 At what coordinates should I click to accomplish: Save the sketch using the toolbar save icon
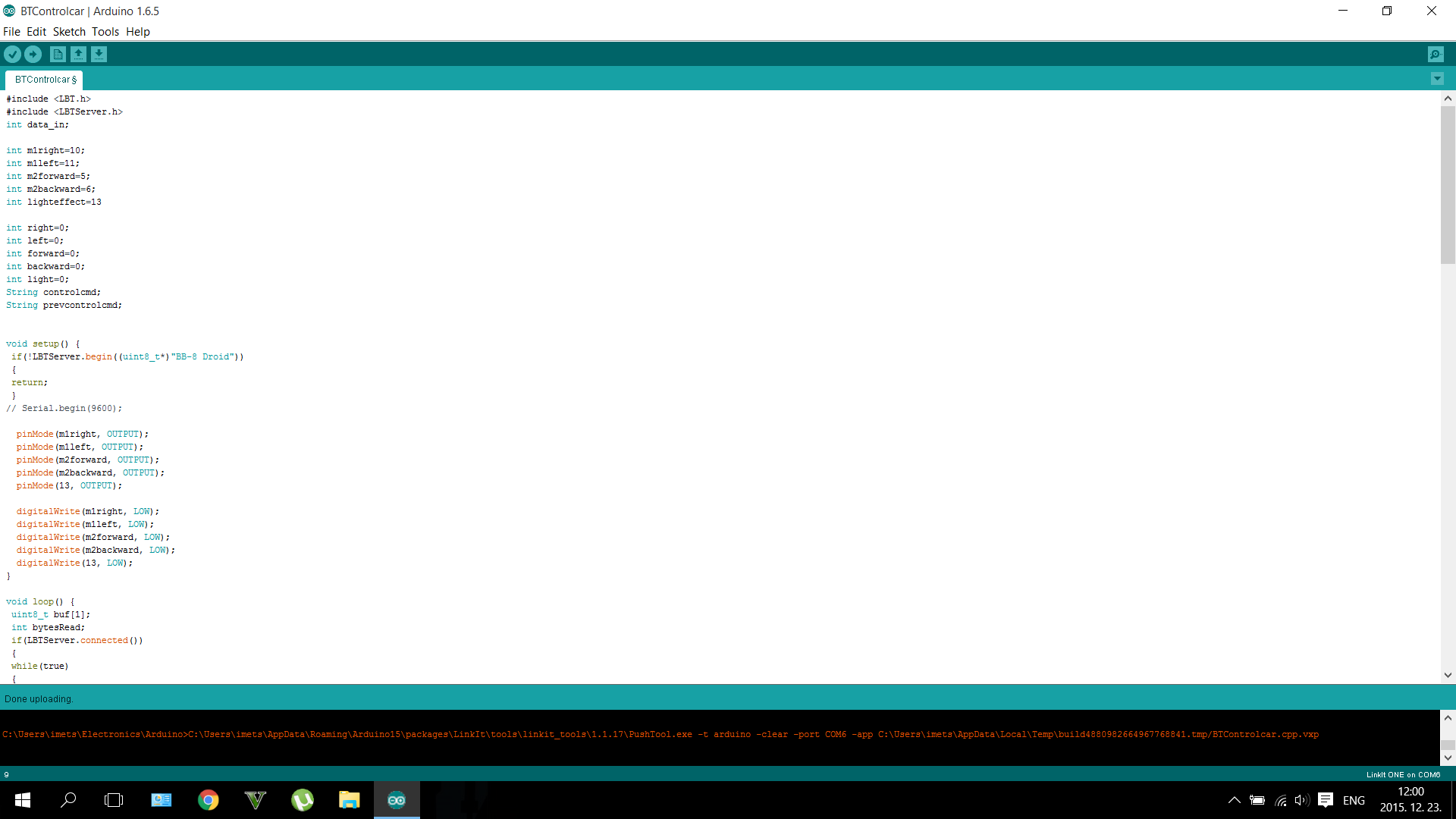point(99,54)
